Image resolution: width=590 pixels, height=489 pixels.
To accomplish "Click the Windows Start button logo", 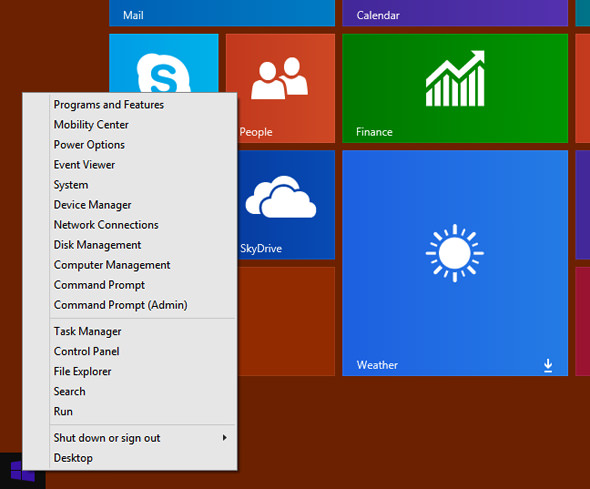I will coord(23,471).
